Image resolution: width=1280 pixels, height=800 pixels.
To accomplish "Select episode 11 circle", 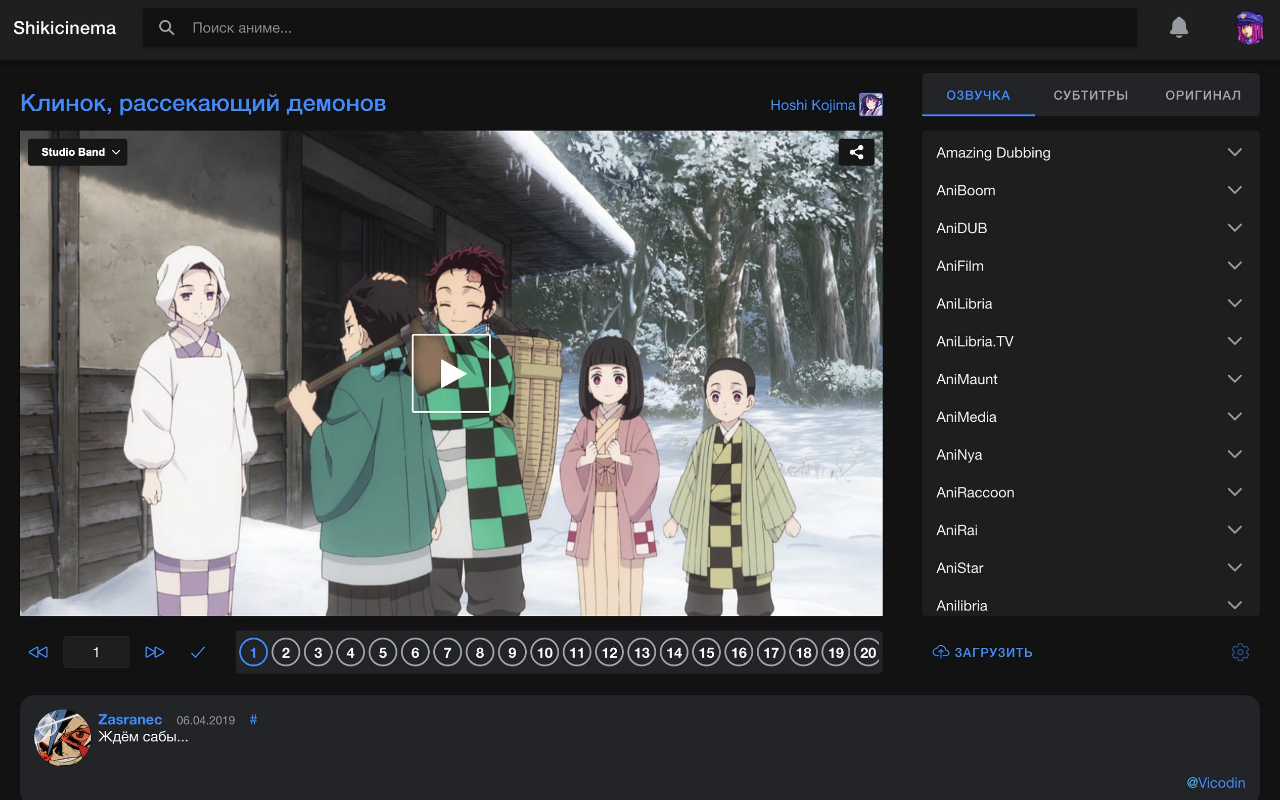I will (577, 653).
